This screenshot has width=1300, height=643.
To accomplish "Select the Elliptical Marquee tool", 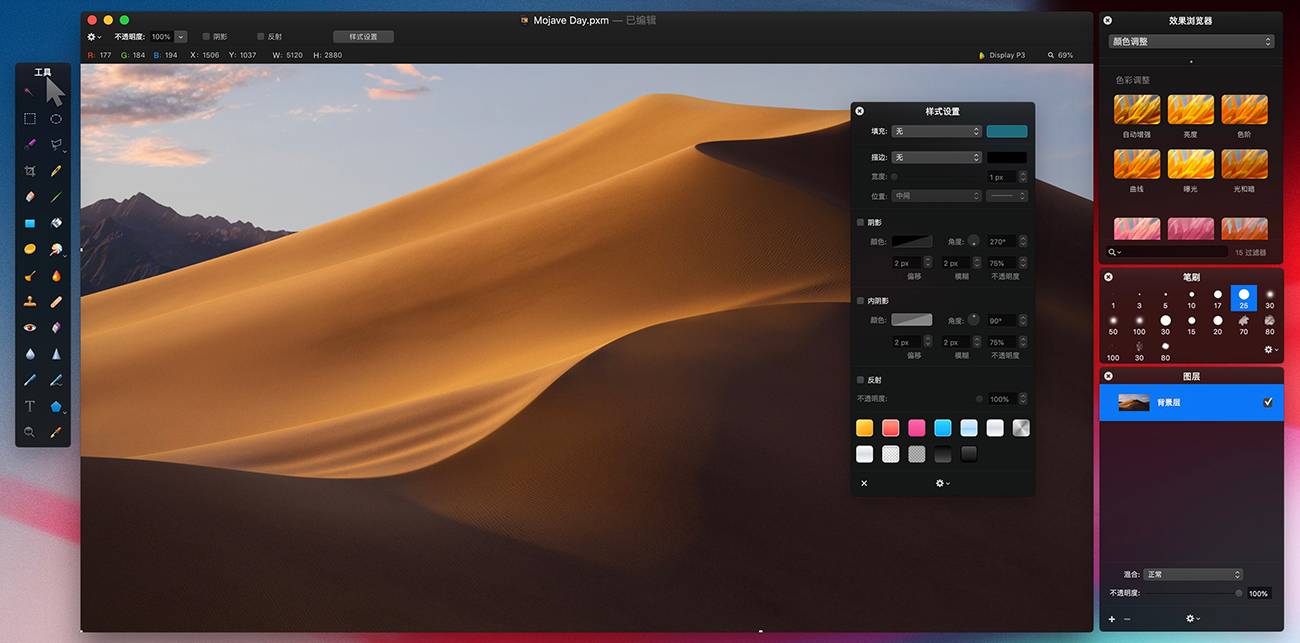I will (56, 118).
